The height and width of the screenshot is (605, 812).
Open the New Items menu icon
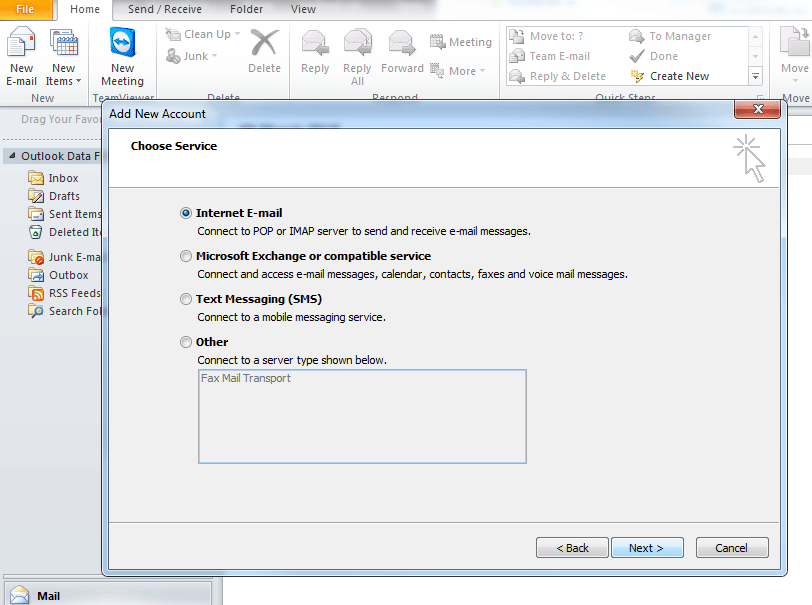click(x=64, y=43)
